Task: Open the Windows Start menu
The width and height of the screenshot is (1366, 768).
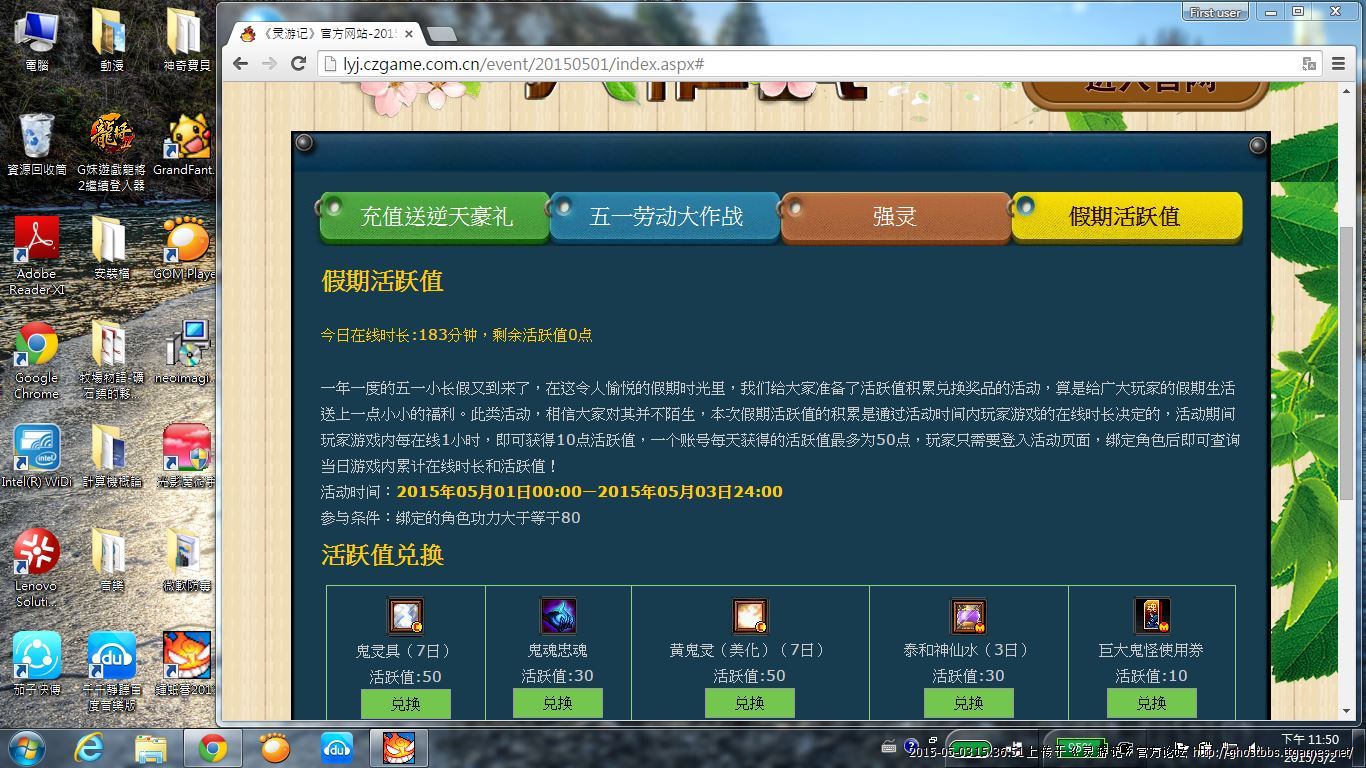Action: coord(26,747)
